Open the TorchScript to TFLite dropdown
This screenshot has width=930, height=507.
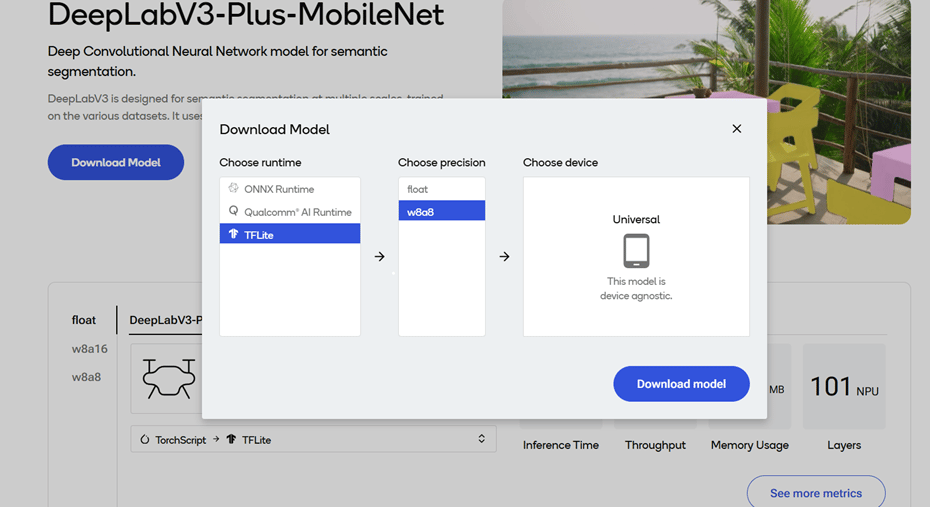pyautogui.click(x=313, y=439)
